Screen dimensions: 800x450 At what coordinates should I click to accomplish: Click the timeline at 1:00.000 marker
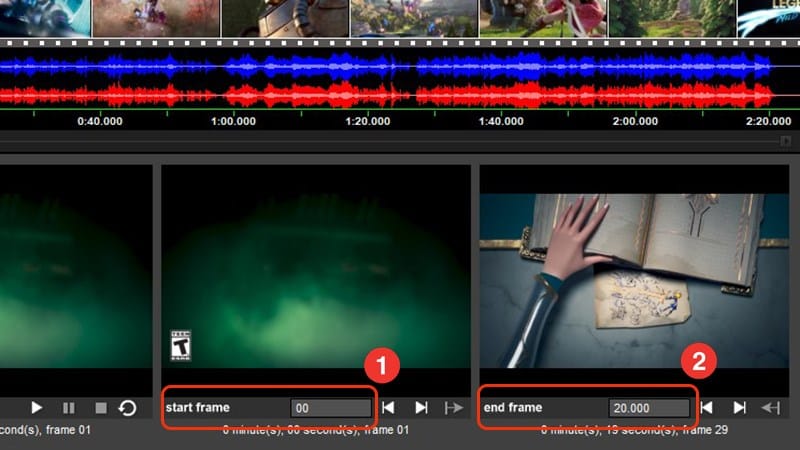click(x=234, y=121)
